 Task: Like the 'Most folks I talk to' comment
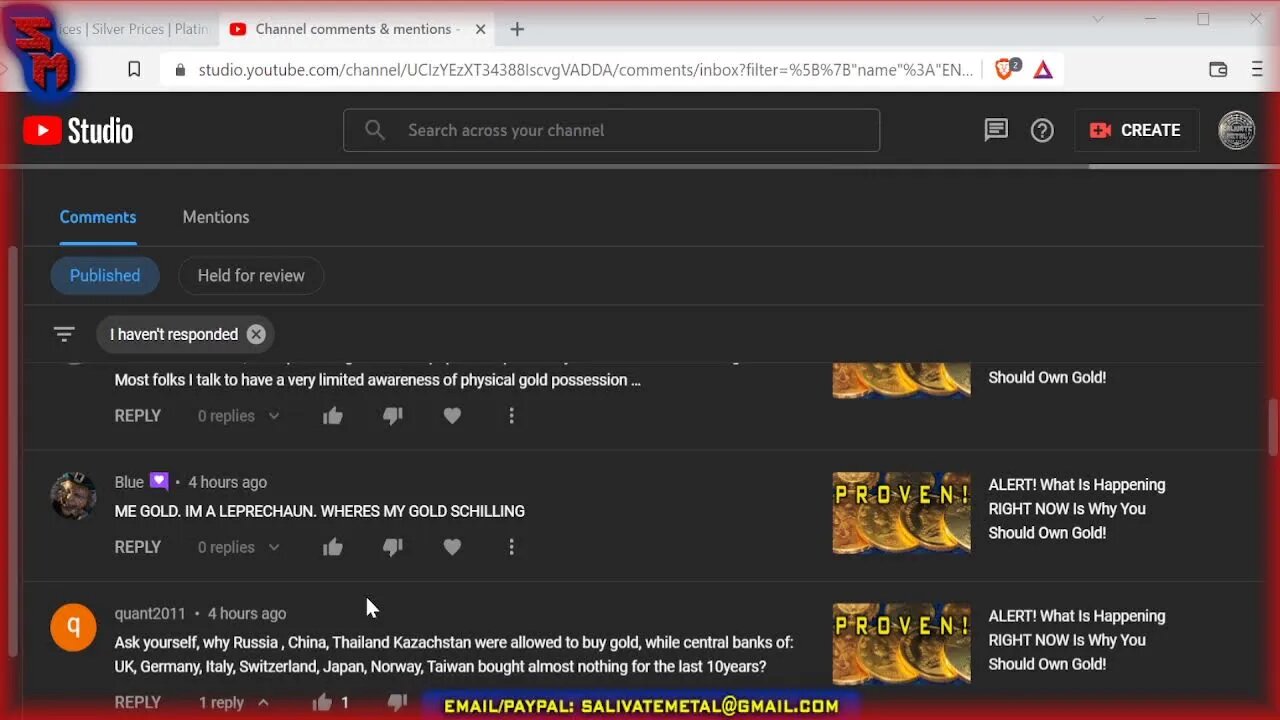[x=333, y=416]
